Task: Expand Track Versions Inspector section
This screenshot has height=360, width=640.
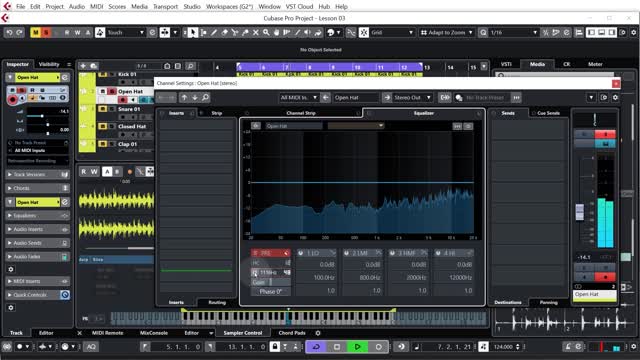Action: [37, 174]
